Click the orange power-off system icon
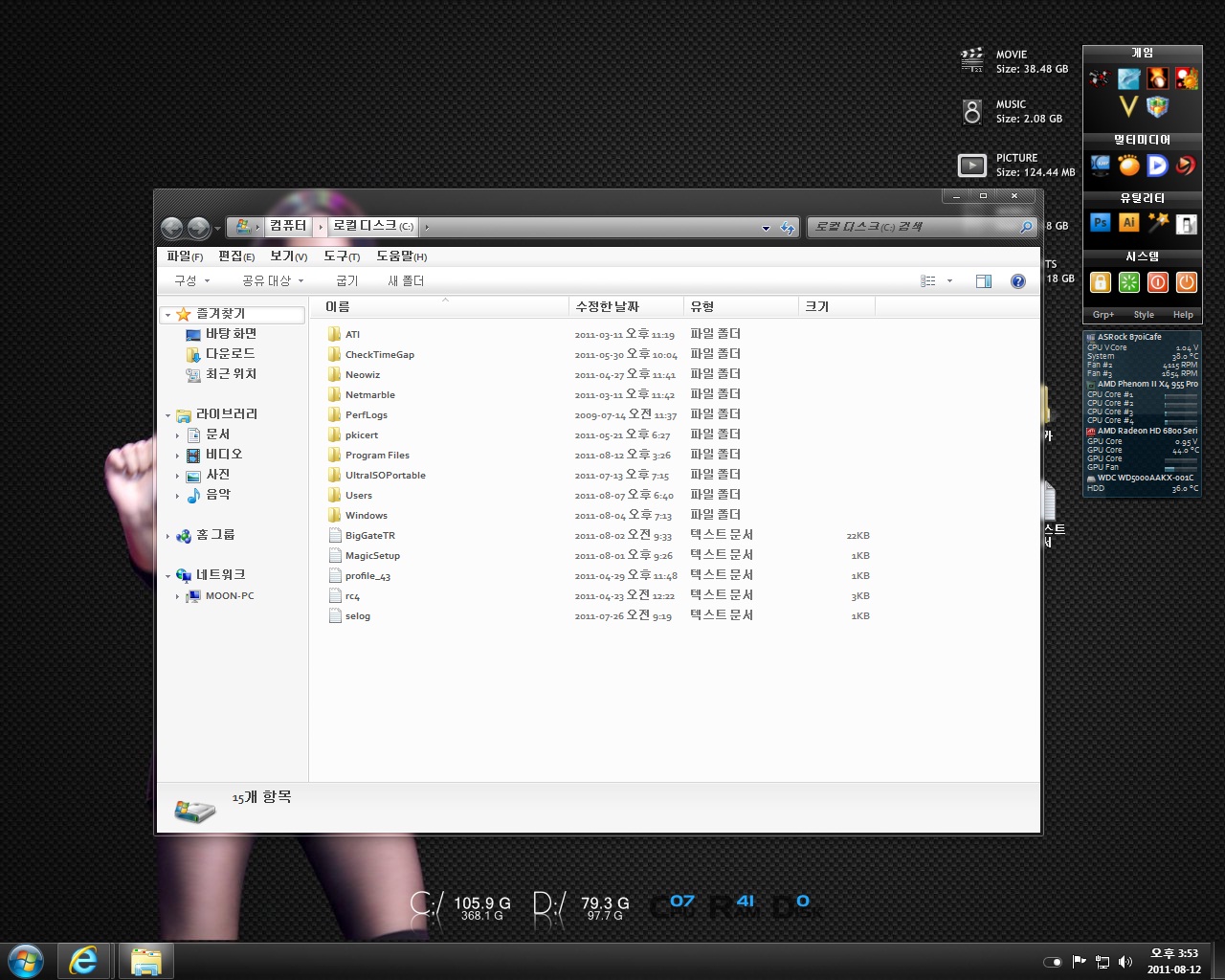1225x980 pixels. 1187,282
